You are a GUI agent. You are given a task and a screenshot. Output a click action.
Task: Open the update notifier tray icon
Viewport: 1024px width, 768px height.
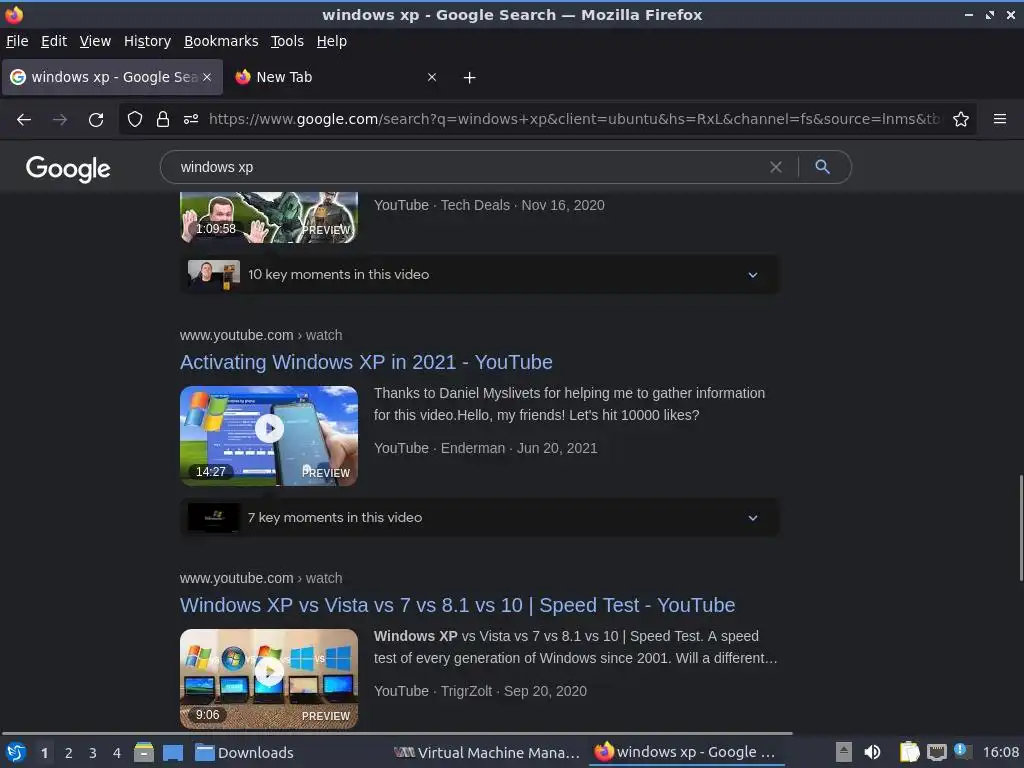click(961, 751)
